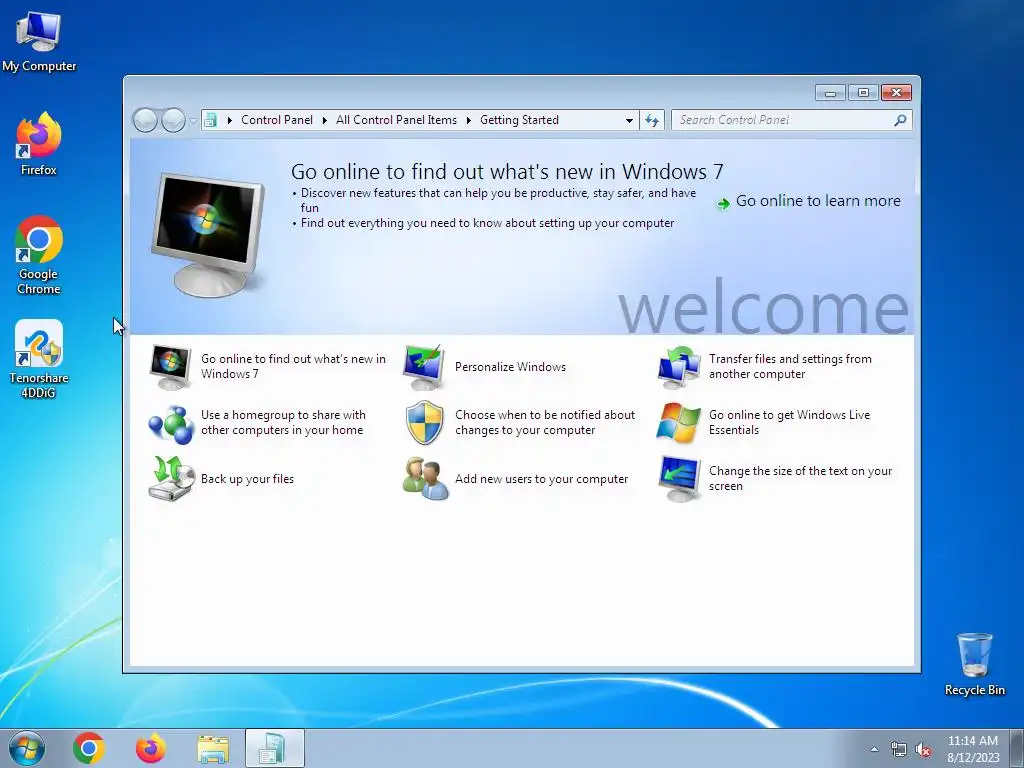Launch Firefox from the taskbar
The image size is (1024, 768).
pos(150,748)
